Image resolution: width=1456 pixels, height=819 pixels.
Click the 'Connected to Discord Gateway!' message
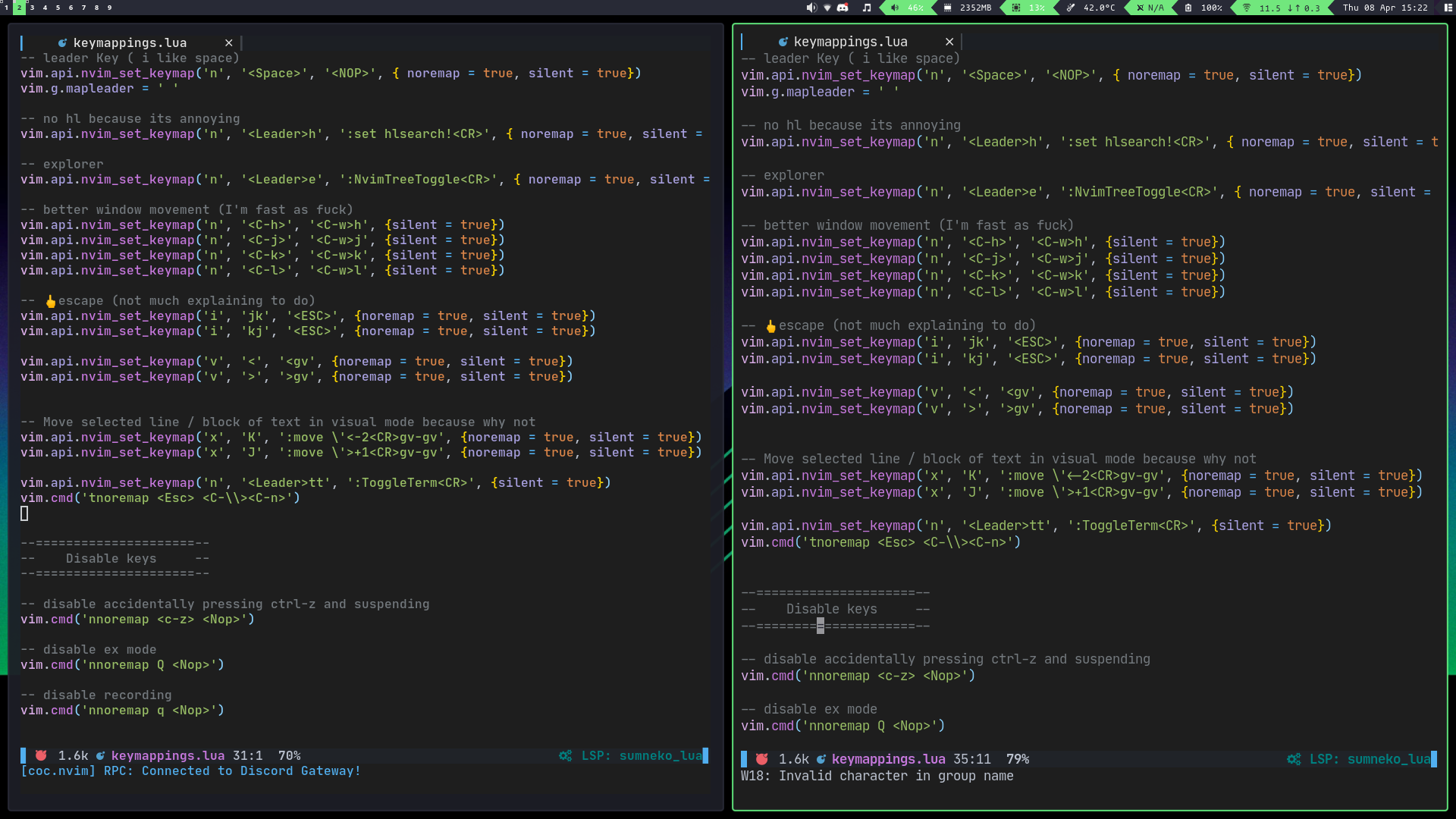[x=251, y=770]
